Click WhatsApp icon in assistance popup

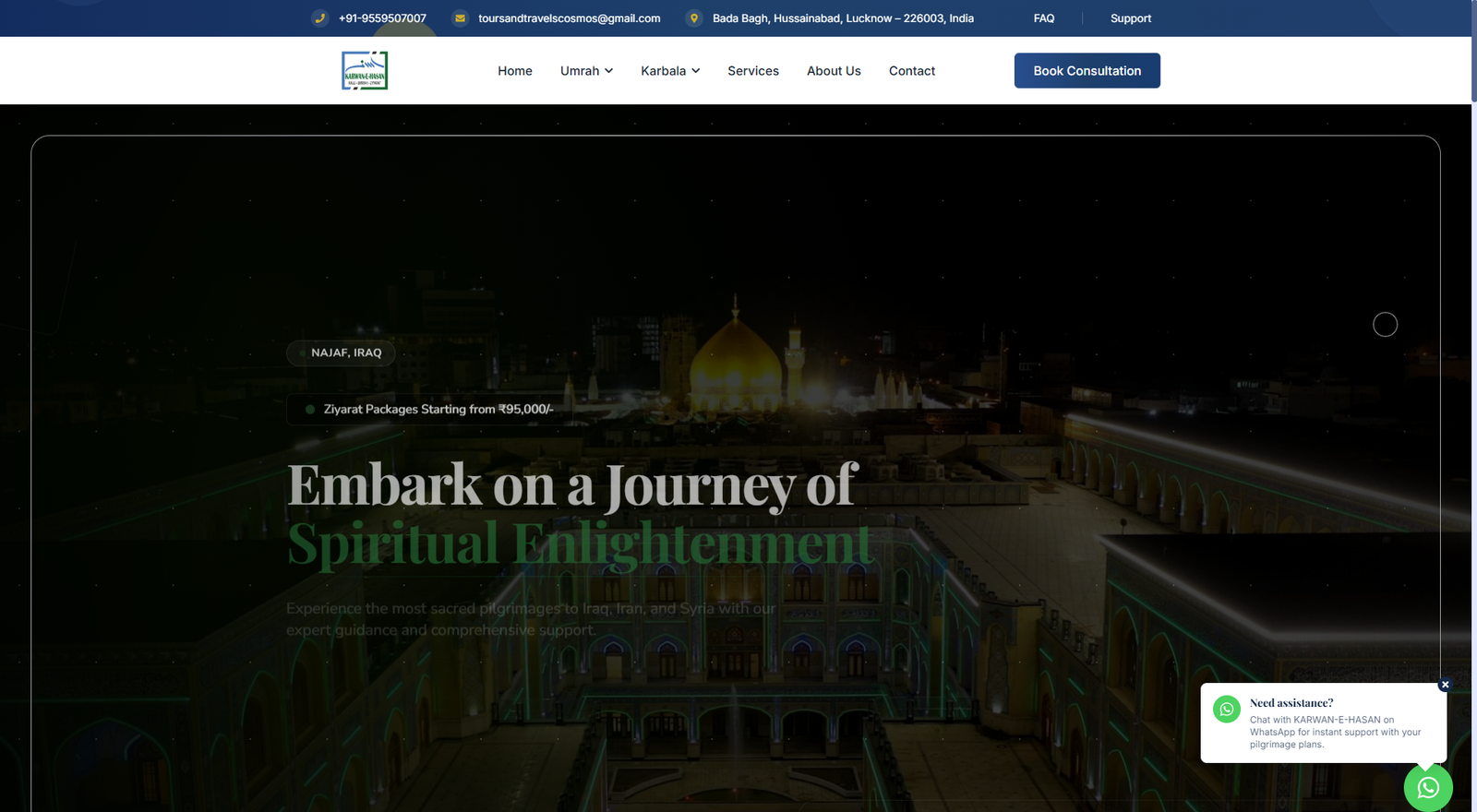point(1227,710)
